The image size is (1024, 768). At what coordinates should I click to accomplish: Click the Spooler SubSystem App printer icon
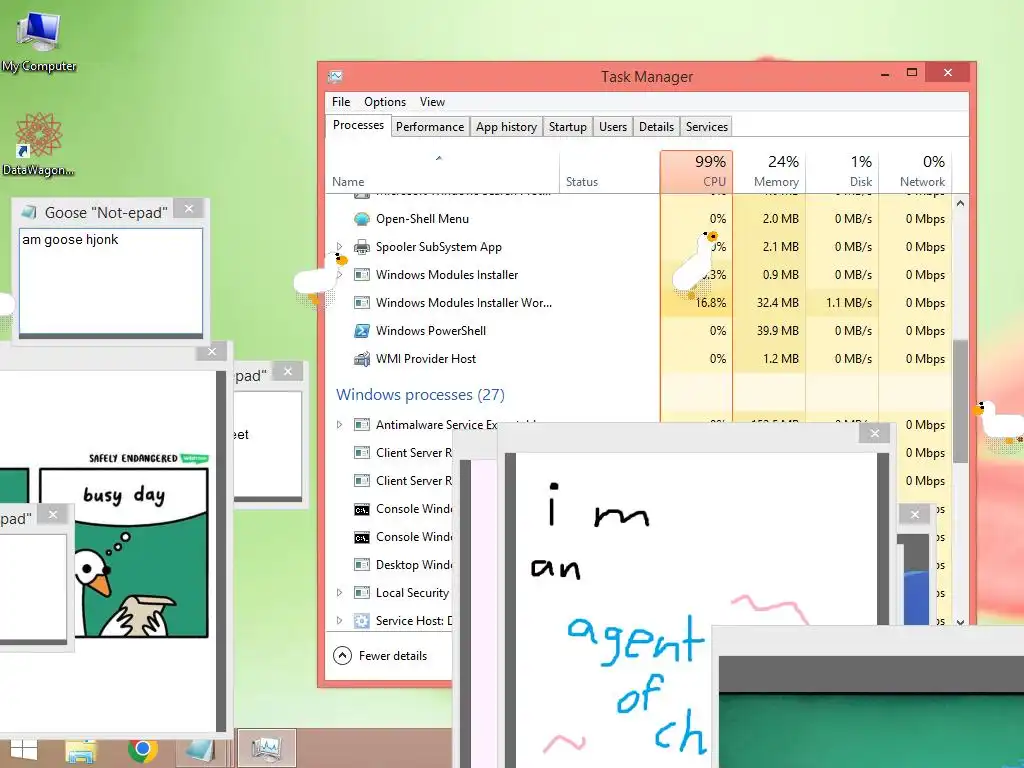click(362, 247)
